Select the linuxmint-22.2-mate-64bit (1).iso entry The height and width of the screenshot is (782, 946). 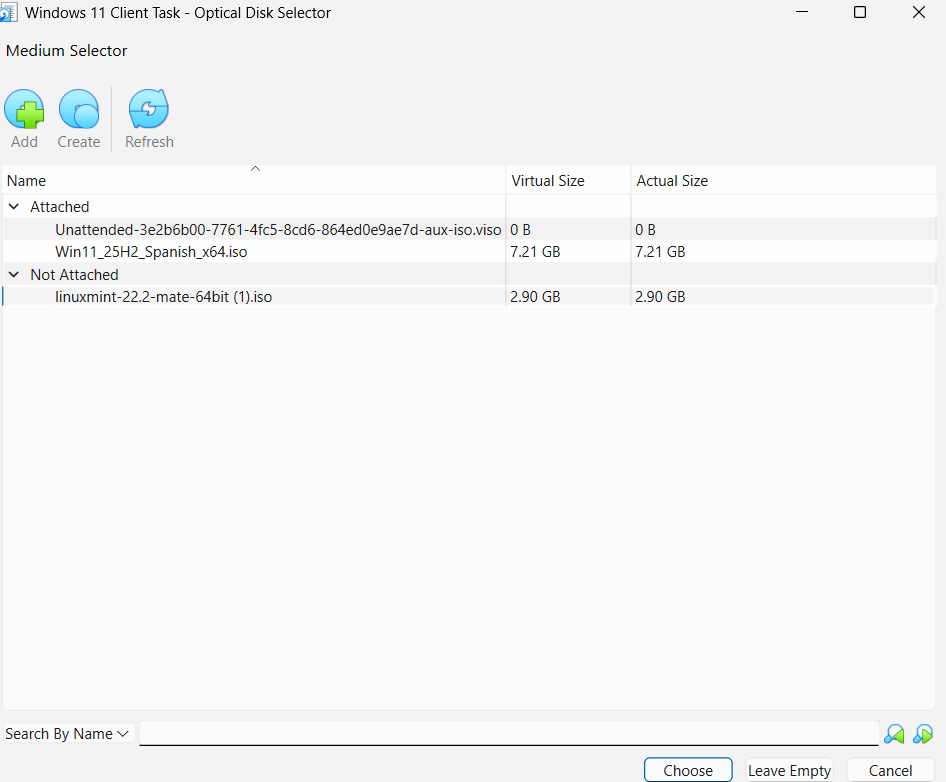pyautogui.click(x=163, y=297)
